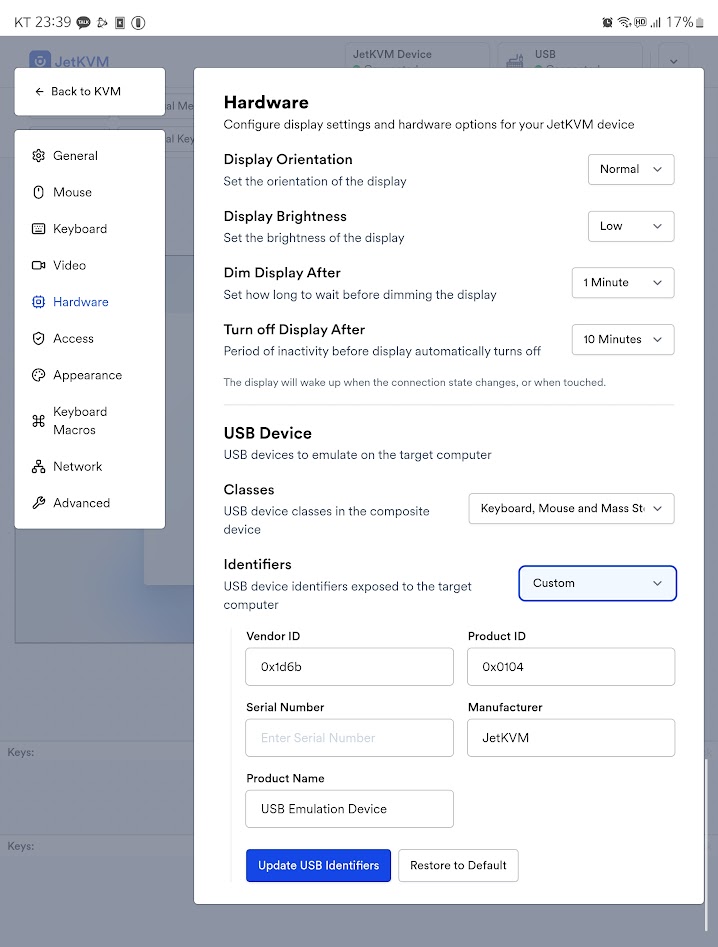Open the Display Brightness dropdown
Screen dimensions: 718x947
coord(631,226)
